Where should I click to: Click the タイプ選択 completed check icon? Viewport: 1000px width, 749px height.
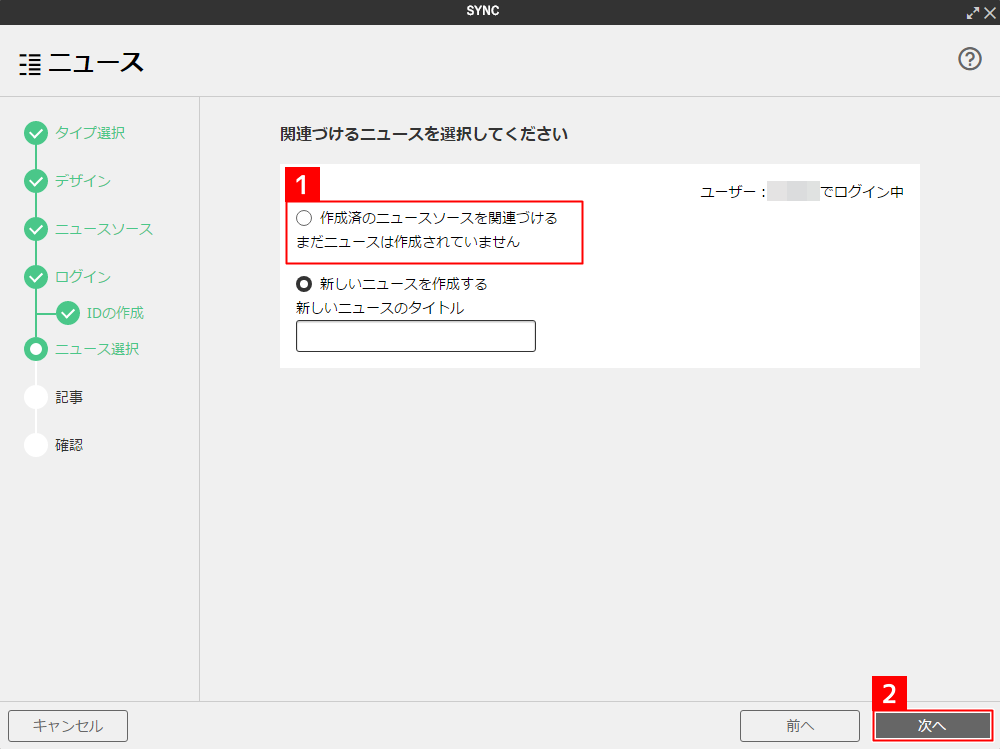pos(36,133)
